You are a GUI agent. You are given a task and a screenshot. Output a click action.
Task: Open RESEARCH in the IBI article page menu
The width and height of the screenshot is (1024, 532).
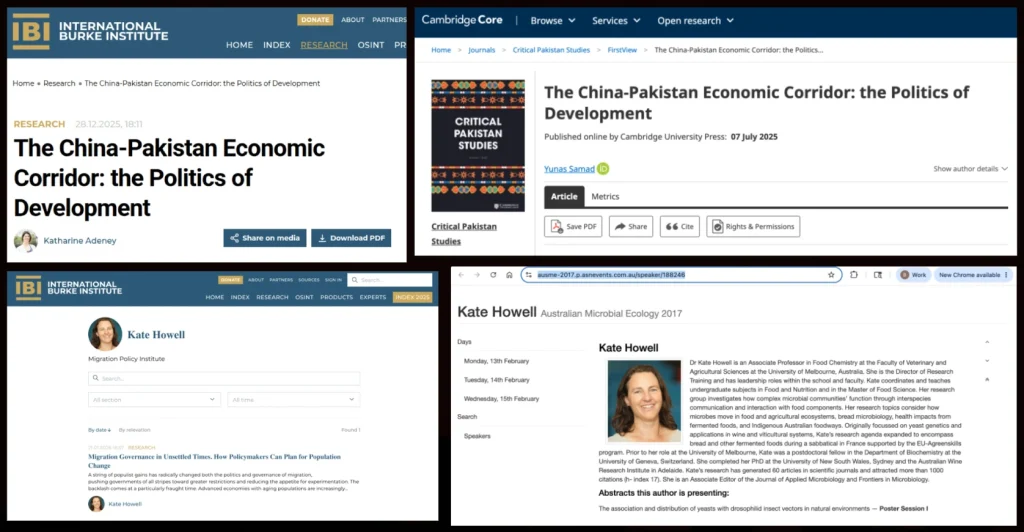point(324,45)
